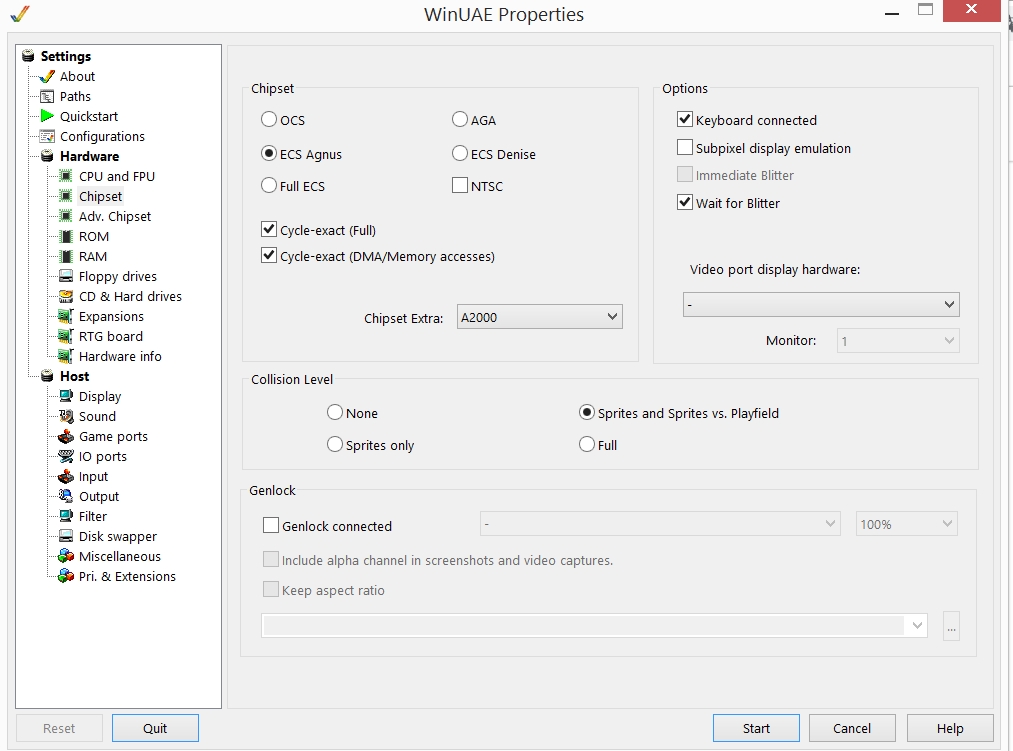Click the Filter icon
The height and width of the screenshot is (751, 1013).
click(65, 516)
